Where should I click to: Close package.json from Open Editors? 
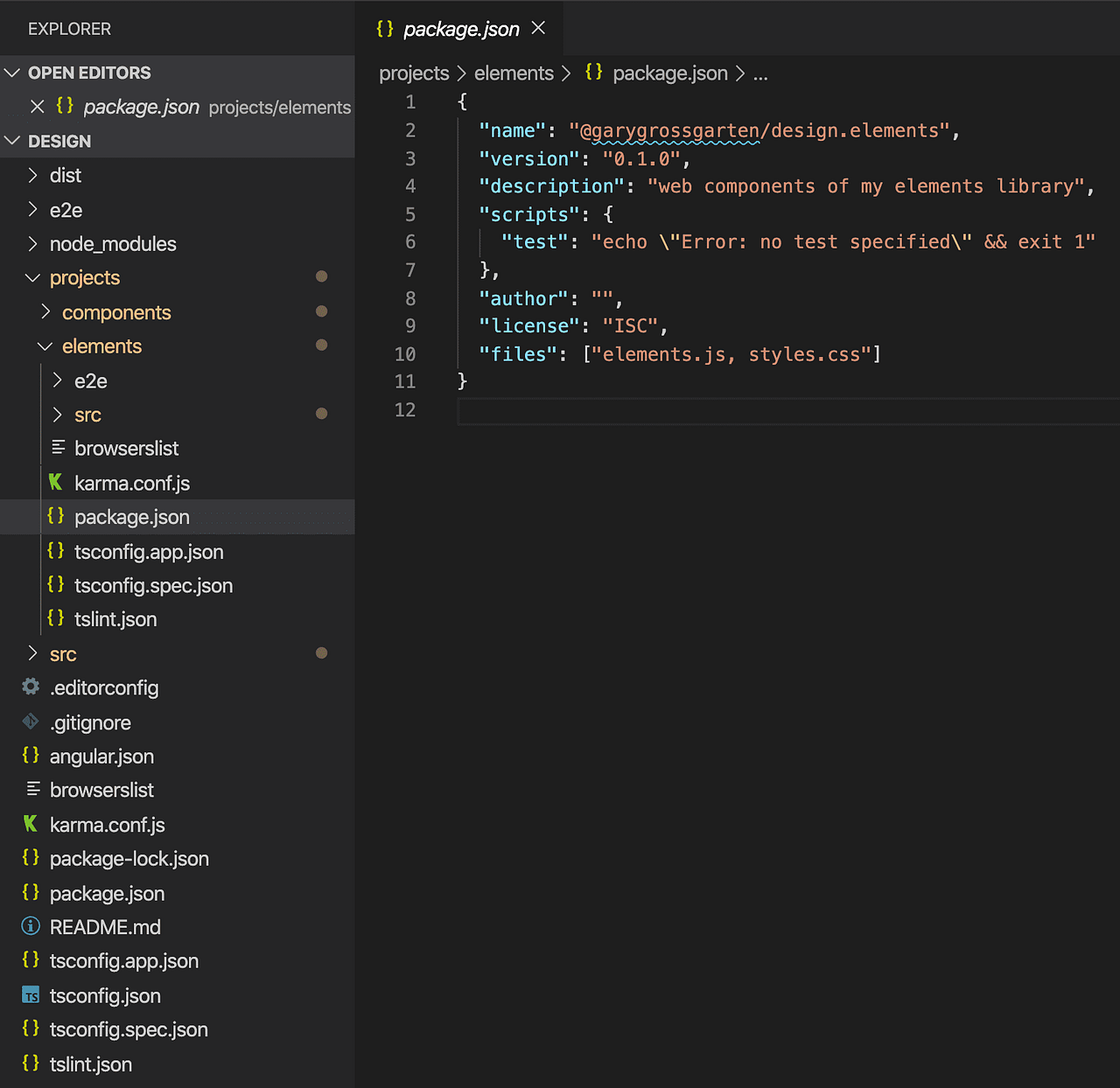point(37,107)
